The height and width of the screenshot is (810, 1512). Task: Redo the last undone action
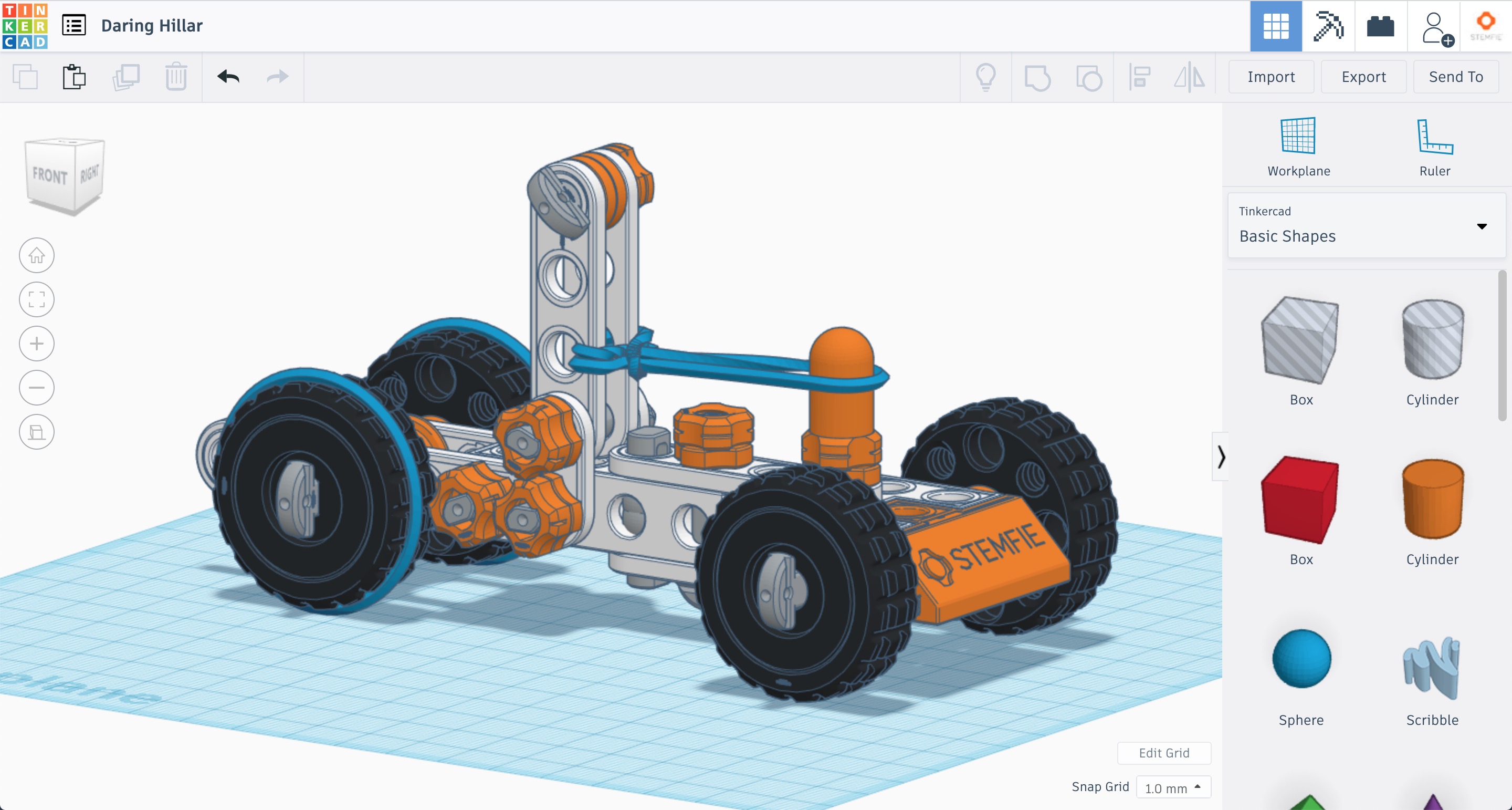pos(278,77)
